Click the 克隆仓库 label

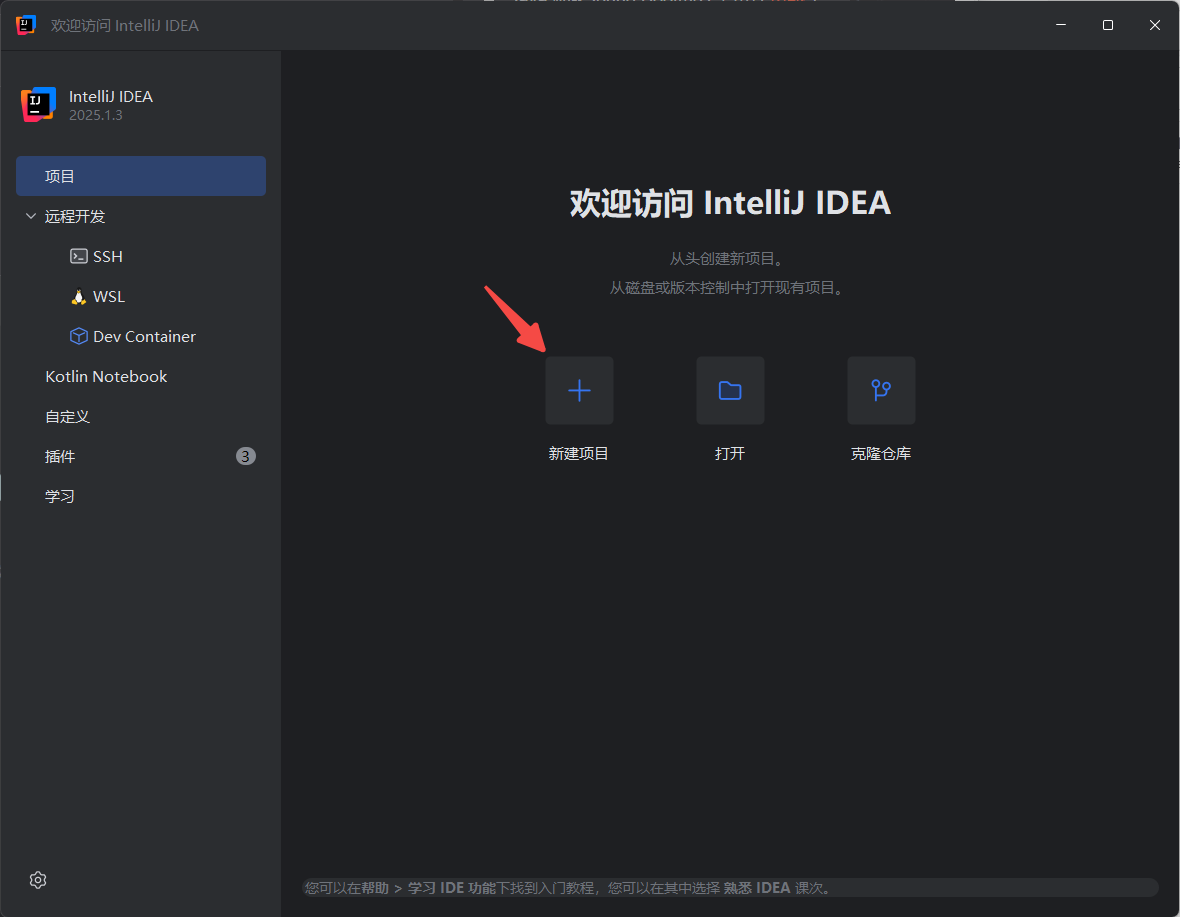click(x=881, y=454)
